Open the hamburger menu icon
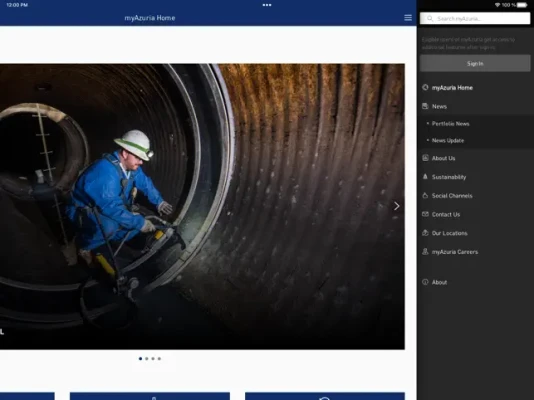This screenshot has width=534, height=400. 408,18
